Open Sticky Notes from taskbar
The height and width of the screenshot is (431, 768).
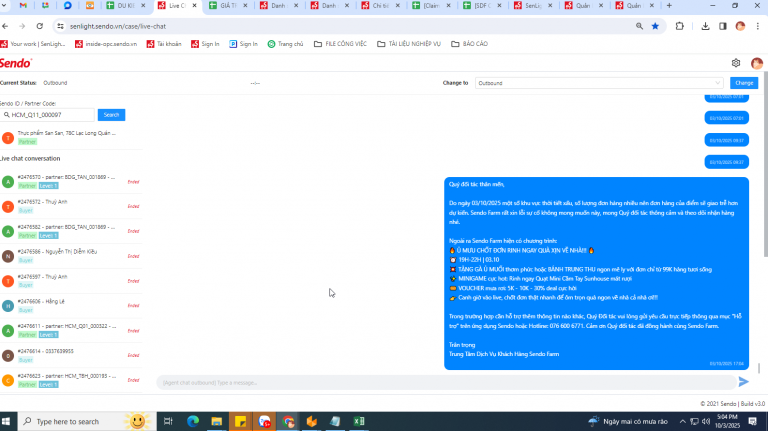tap(240, 421)
